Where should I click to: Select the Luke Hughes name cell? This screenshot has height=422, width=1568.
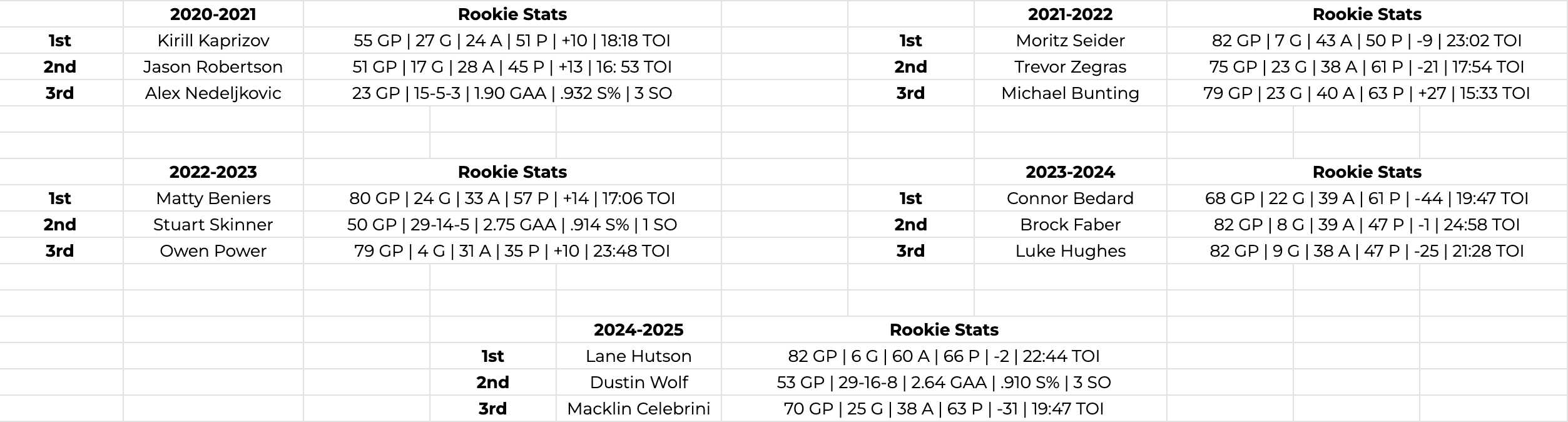click(x=1070, y=251)
